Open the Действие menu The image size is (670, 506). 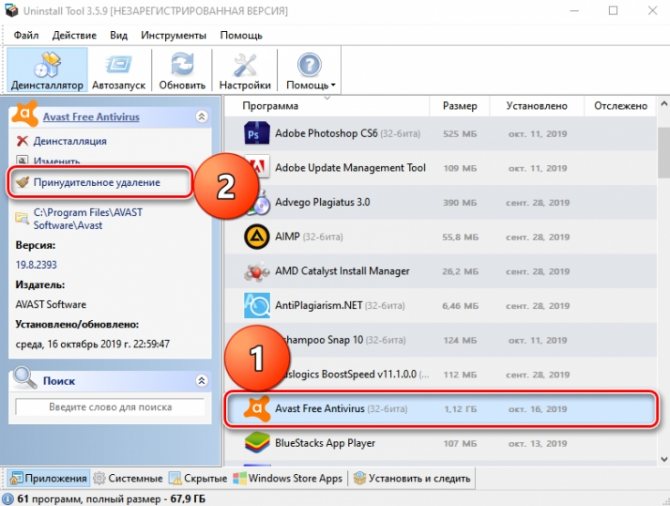tap(74, 35)
